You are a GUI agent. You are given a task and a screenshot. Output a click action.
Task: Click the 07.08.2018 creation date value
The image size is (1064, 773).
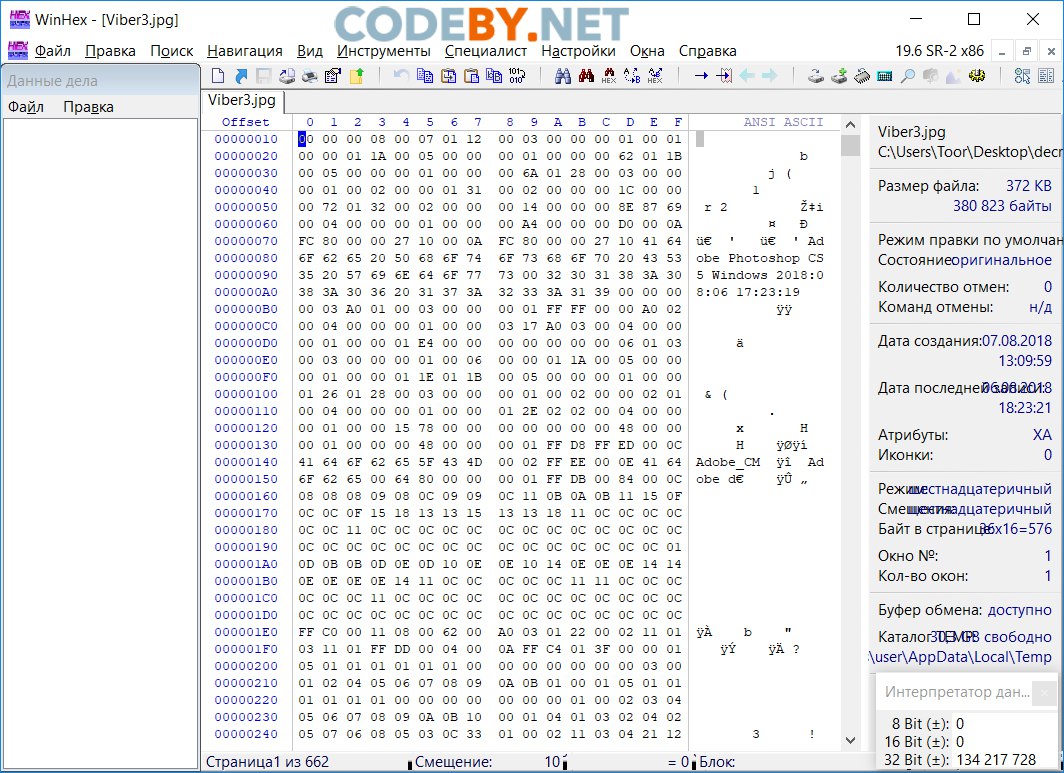tap(1016, 341)
